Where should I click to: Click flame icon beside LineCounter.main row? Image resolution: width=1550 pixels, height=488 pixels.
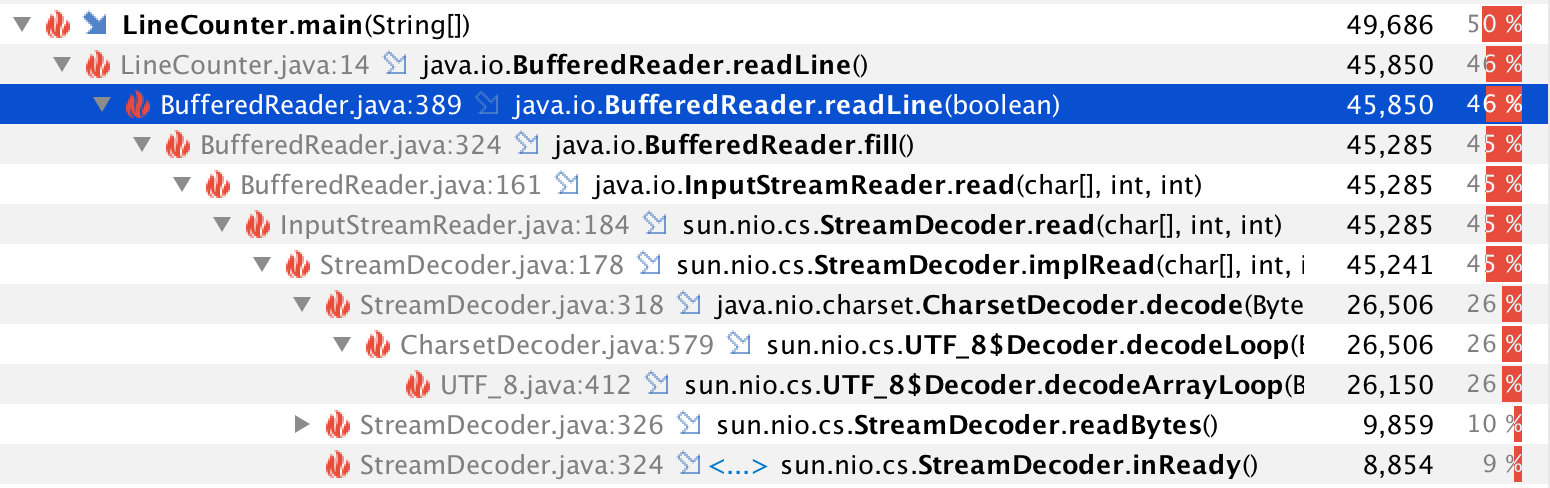(x=57, y=25)
